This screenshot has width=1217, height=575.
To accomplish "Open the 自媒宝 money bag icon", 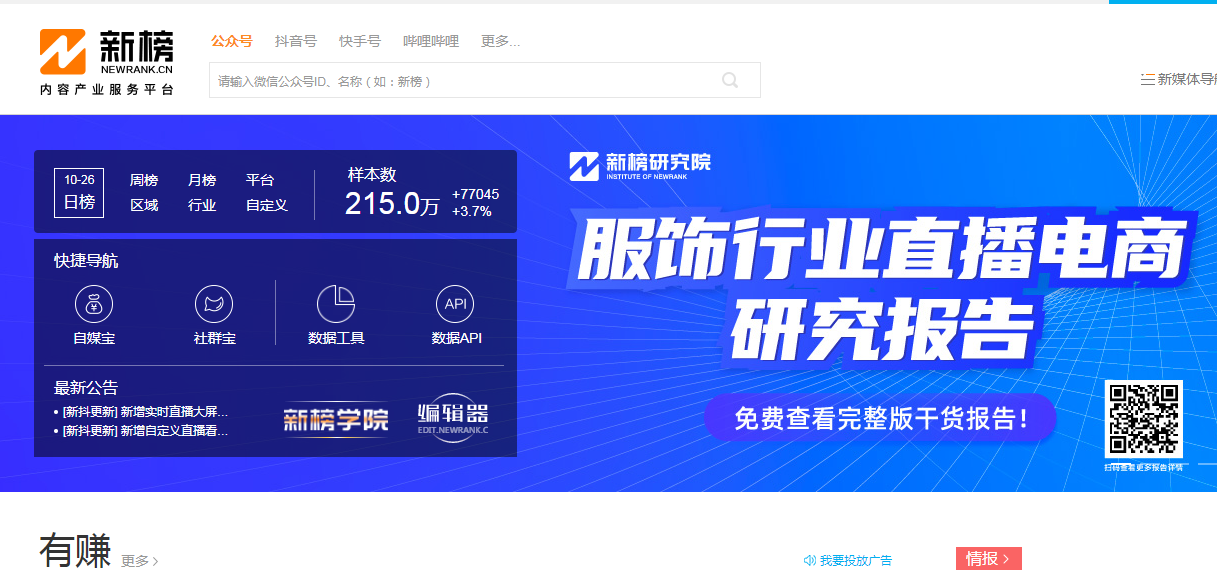I will coord(94,303).
